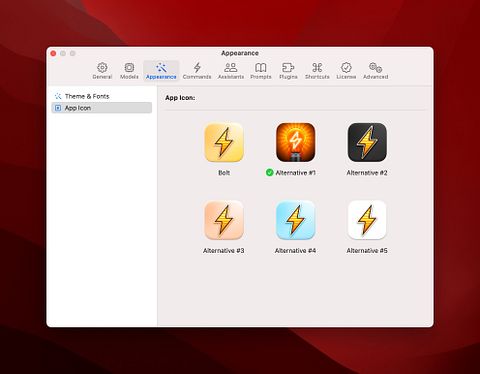480x374 pixels.
Task: Pick the peach Alternative #3 icon
Action: [224, 220]
